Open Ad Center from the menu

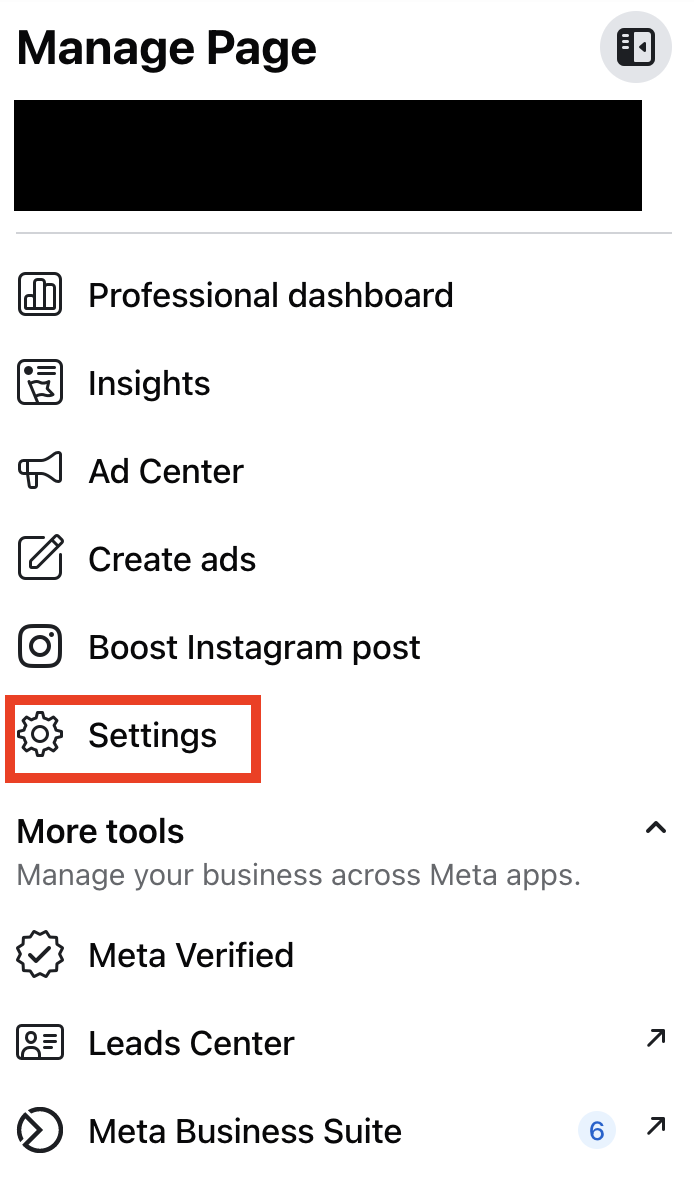click(166, 471)
